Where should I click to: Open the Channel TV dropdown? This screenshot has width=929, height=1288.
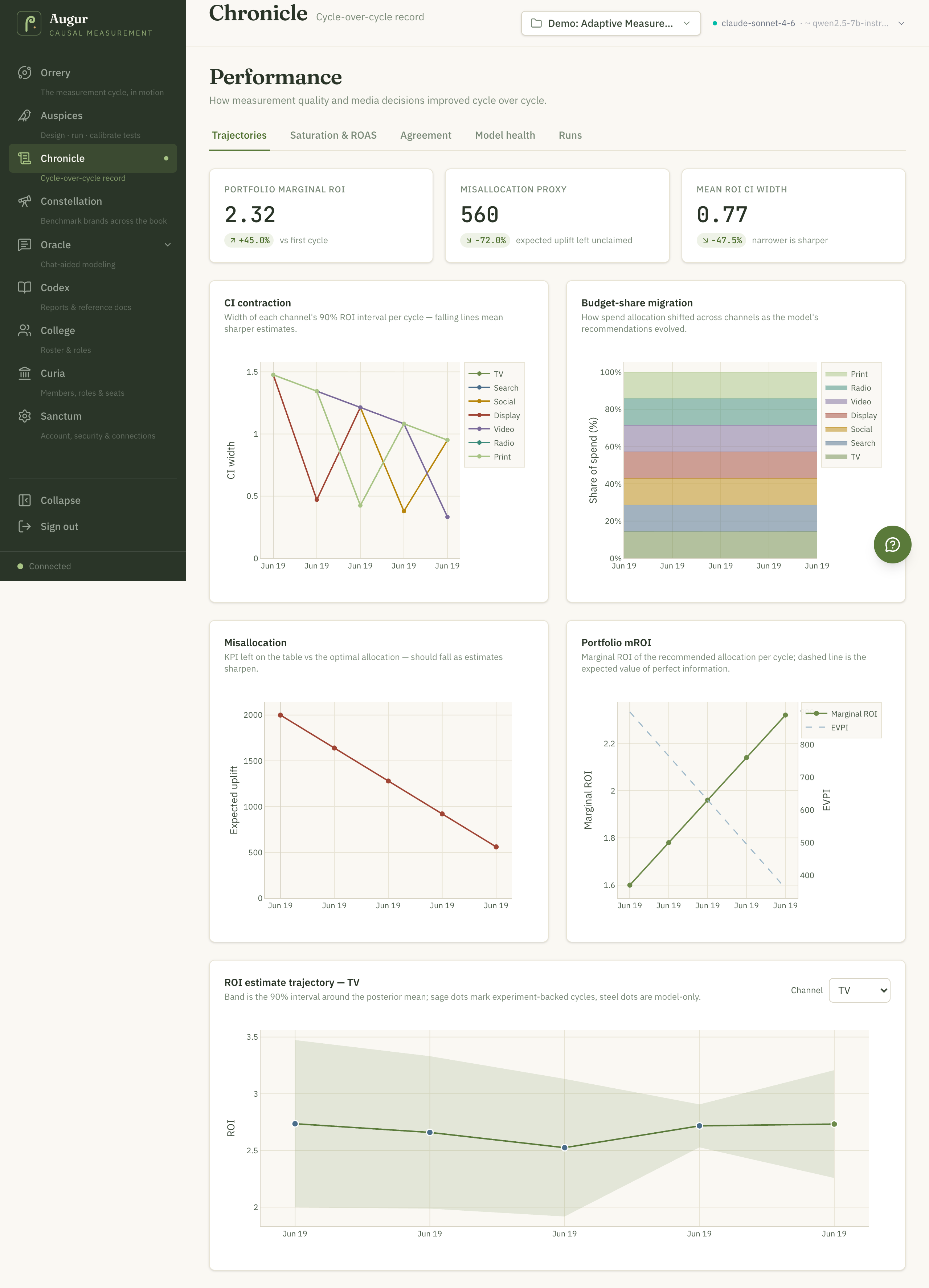[x=859, y=990]
